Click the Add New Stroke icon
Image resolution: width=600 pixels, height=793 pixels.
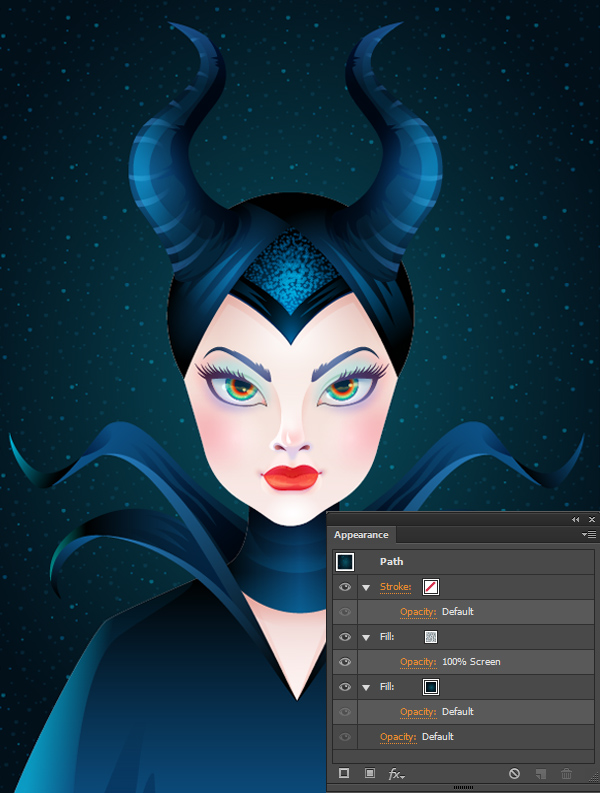coord(344,773)
